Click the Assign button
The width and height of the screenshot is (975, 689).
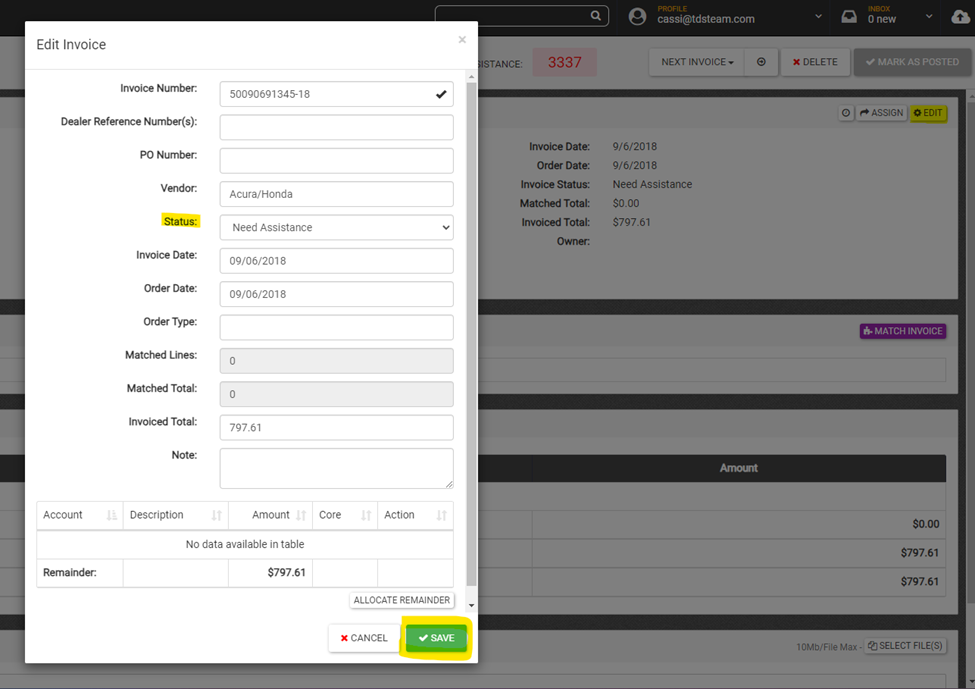click(881, 113)
